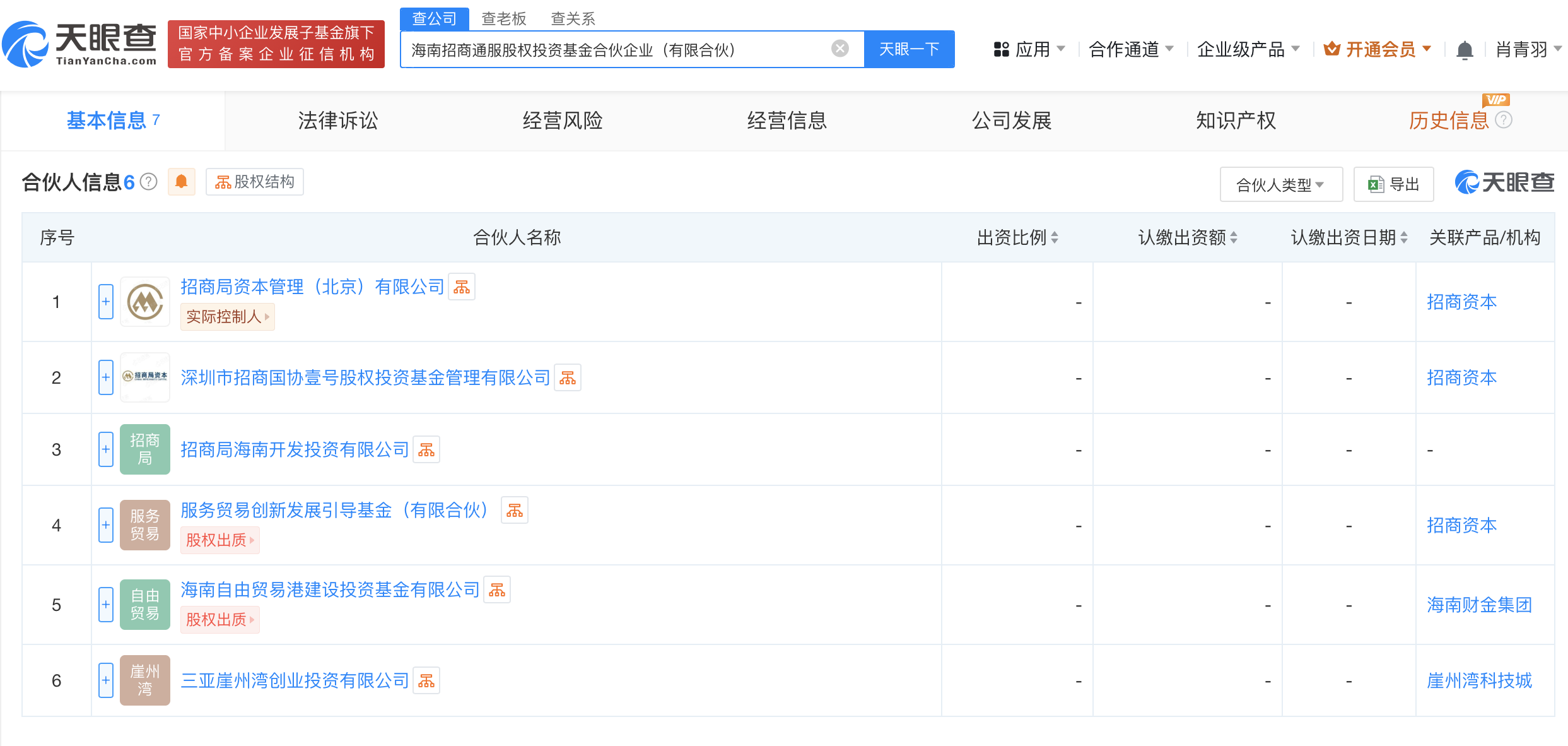This screenshot has height=746, width=1568.
Task: Expand row 4 服务贸易 plus toggle
Action: (x=106, y=525)
